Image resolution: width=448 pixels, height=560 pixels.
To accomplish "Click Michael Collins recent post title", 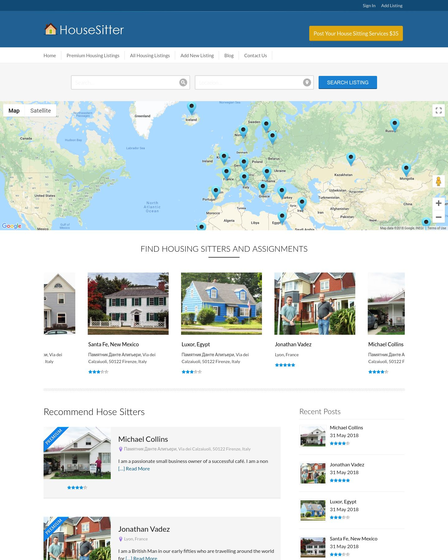I will [x=346, y=428].
